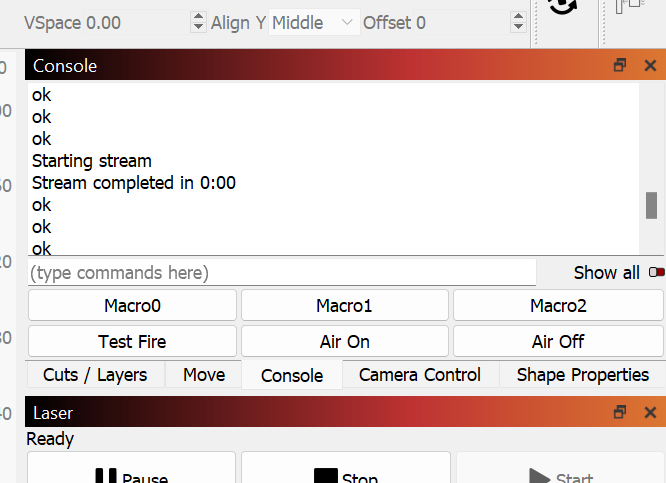Pause the laser job
The height and width of the screenshot is (483, 666).
(x=131, y=473)
